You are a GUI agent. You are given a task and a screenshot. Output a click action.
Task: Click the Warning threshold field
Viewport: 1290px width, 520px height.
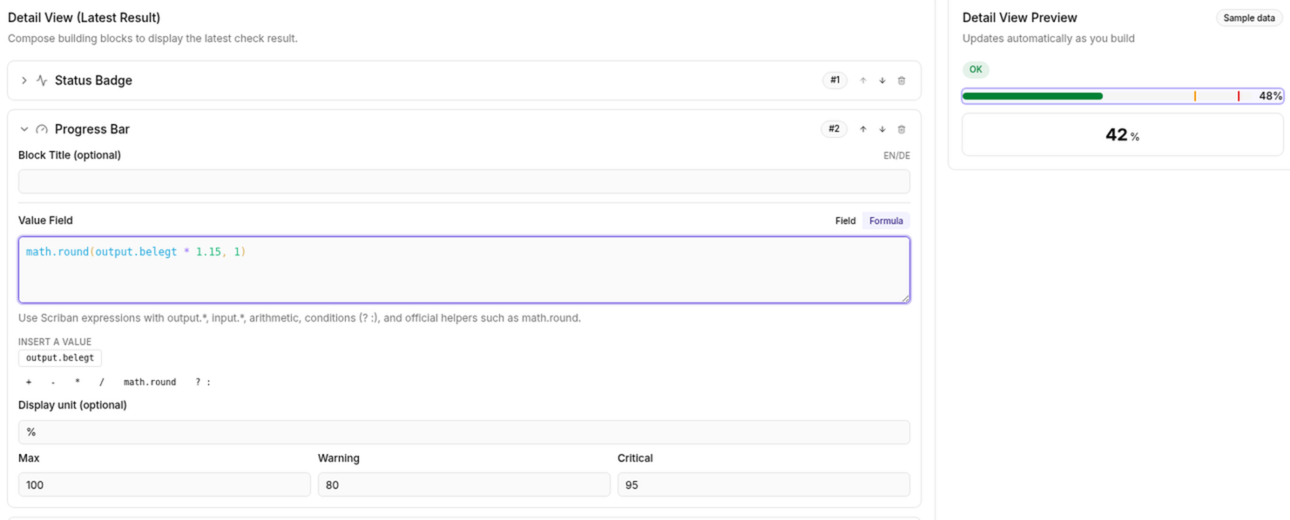464,485
